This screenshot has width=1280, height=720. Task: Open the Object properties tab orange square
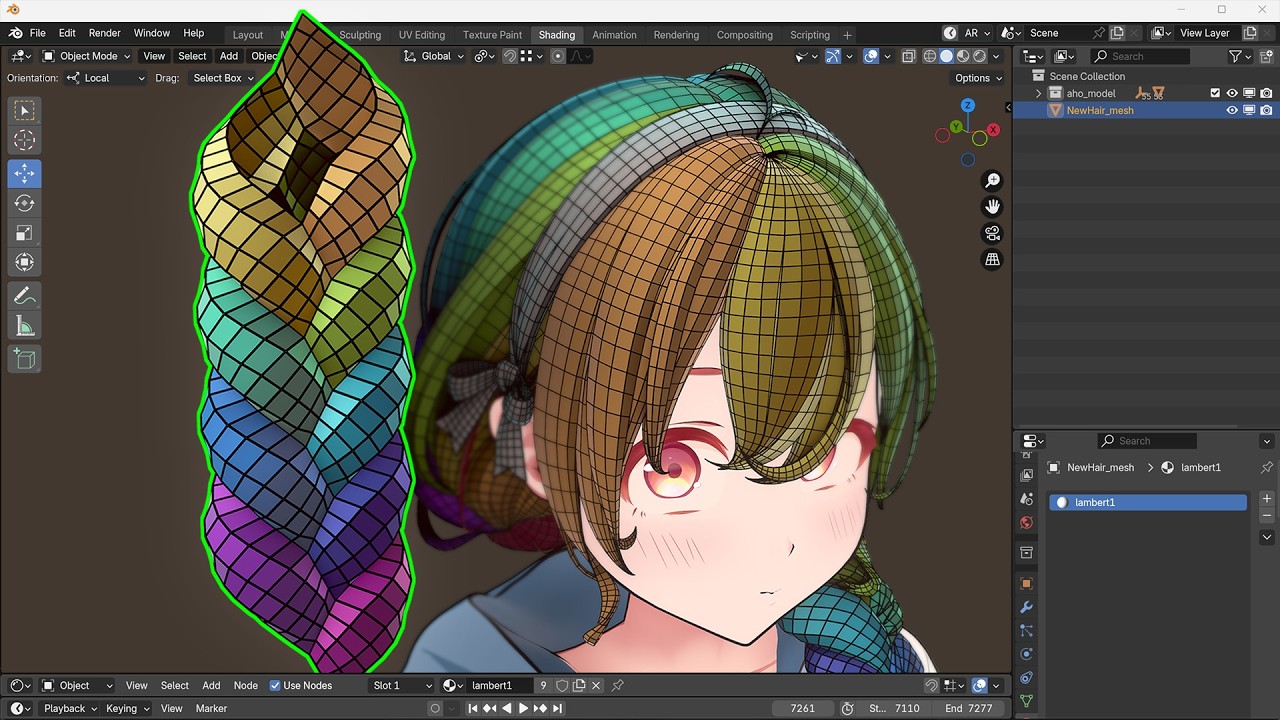pyautogui.click(x=1026, y=583)
